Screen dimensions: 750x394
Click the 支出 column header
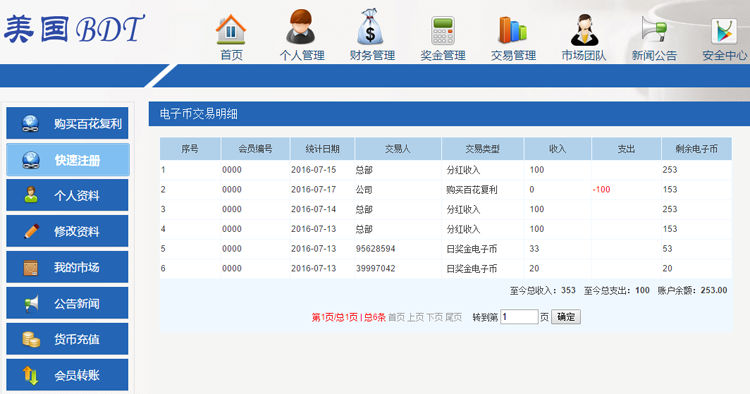point(626,149)
